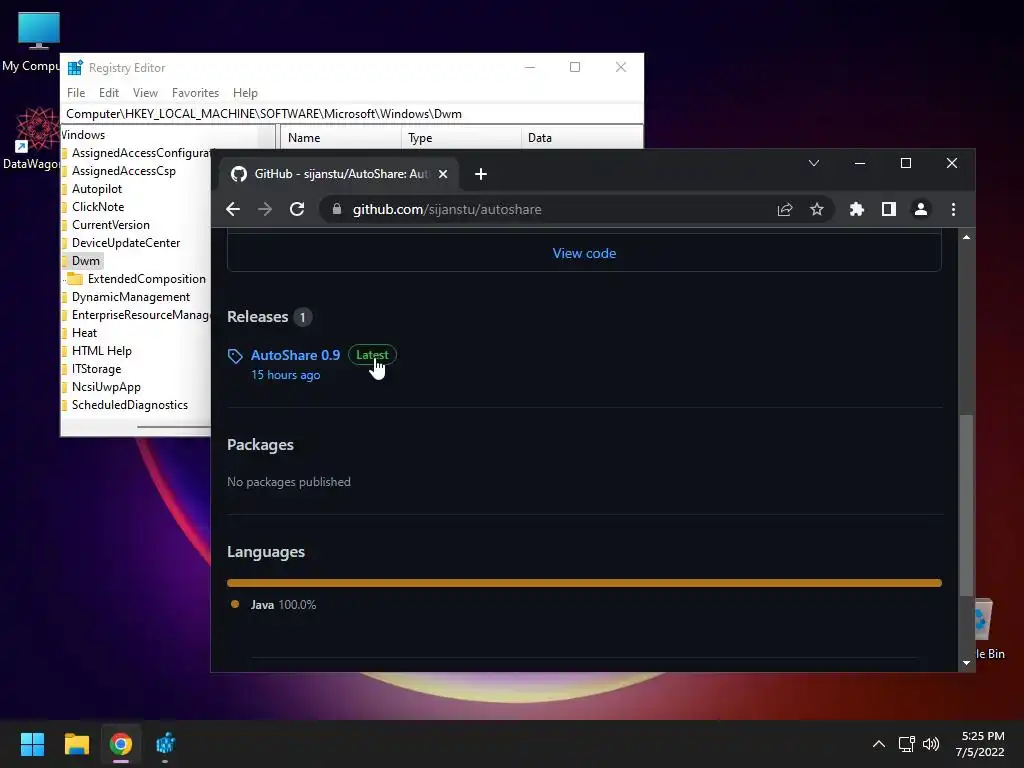Click the ExtendedComposition folder icon
This screenshot has width=1024, height=768.
click(x=75, y=279)
